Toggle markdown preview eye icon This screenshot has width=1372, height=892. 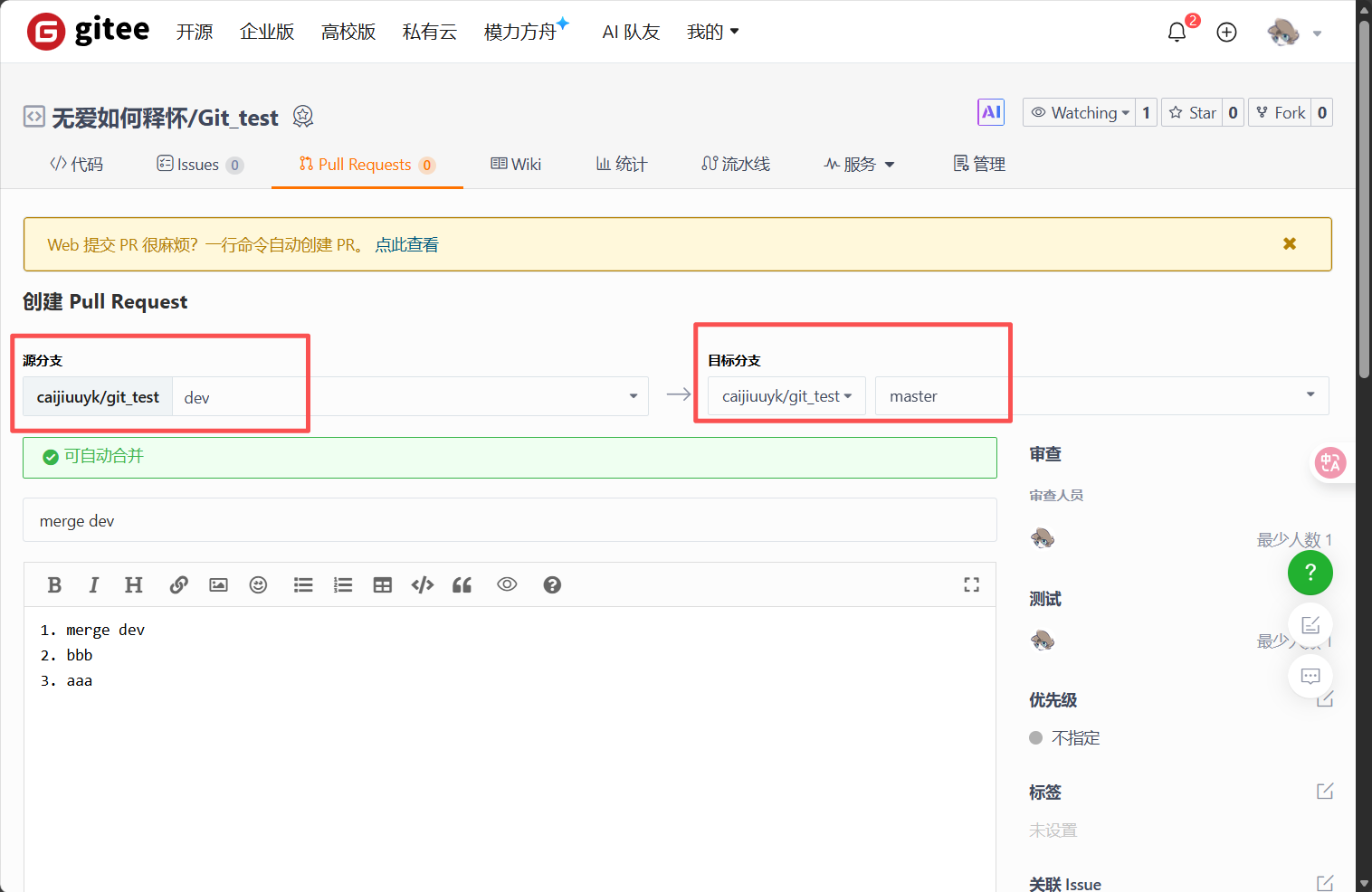pyautogui.click(x=507, y=584)
